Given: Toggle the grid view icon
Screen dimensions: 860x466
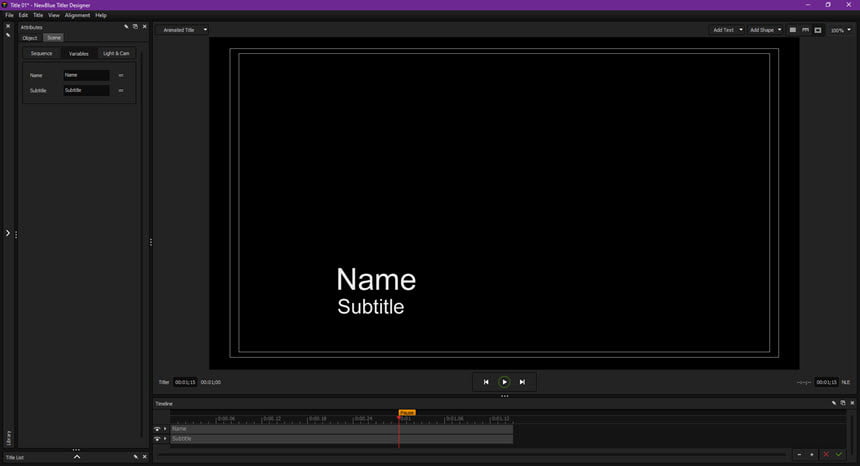Looking at the screenshot, I should coord(793,30).
